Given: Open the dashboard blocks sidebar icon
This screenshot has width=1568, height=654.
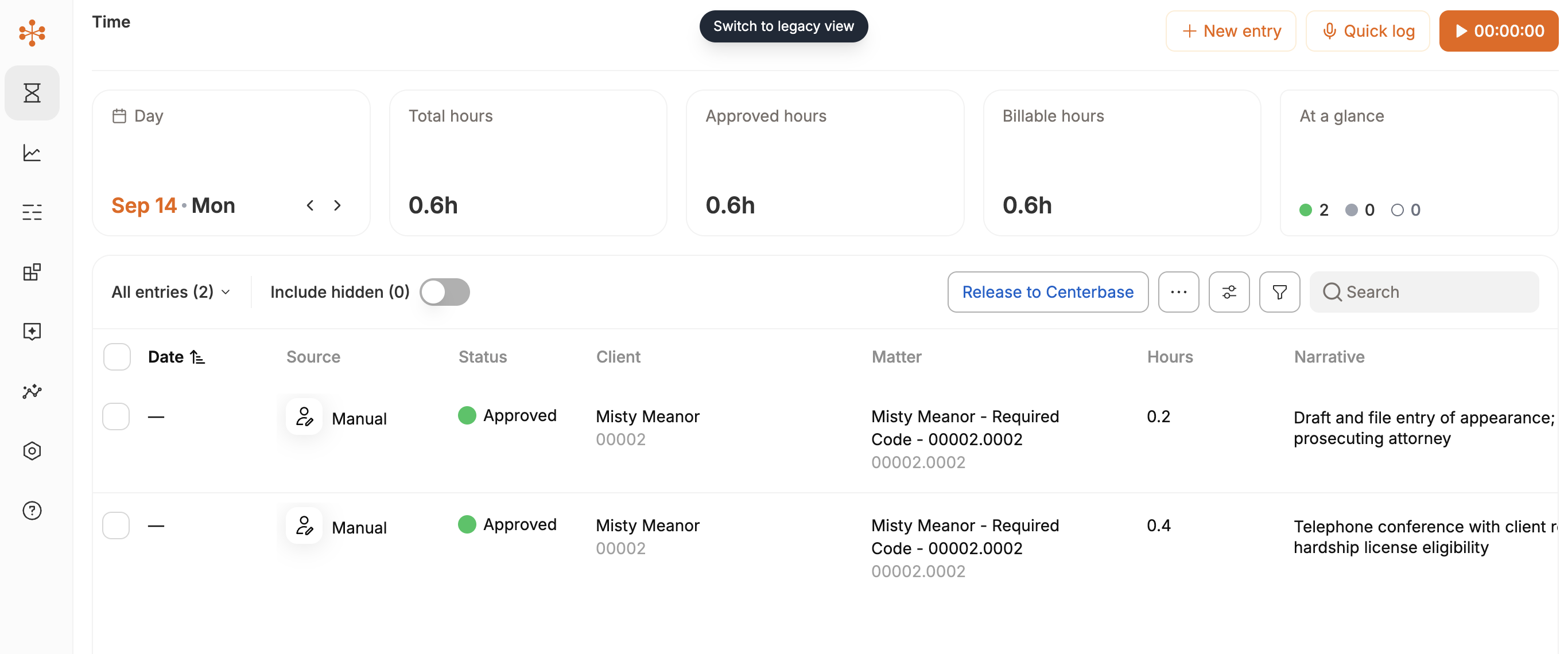Looking at the screenshot, I should [32, 272].
